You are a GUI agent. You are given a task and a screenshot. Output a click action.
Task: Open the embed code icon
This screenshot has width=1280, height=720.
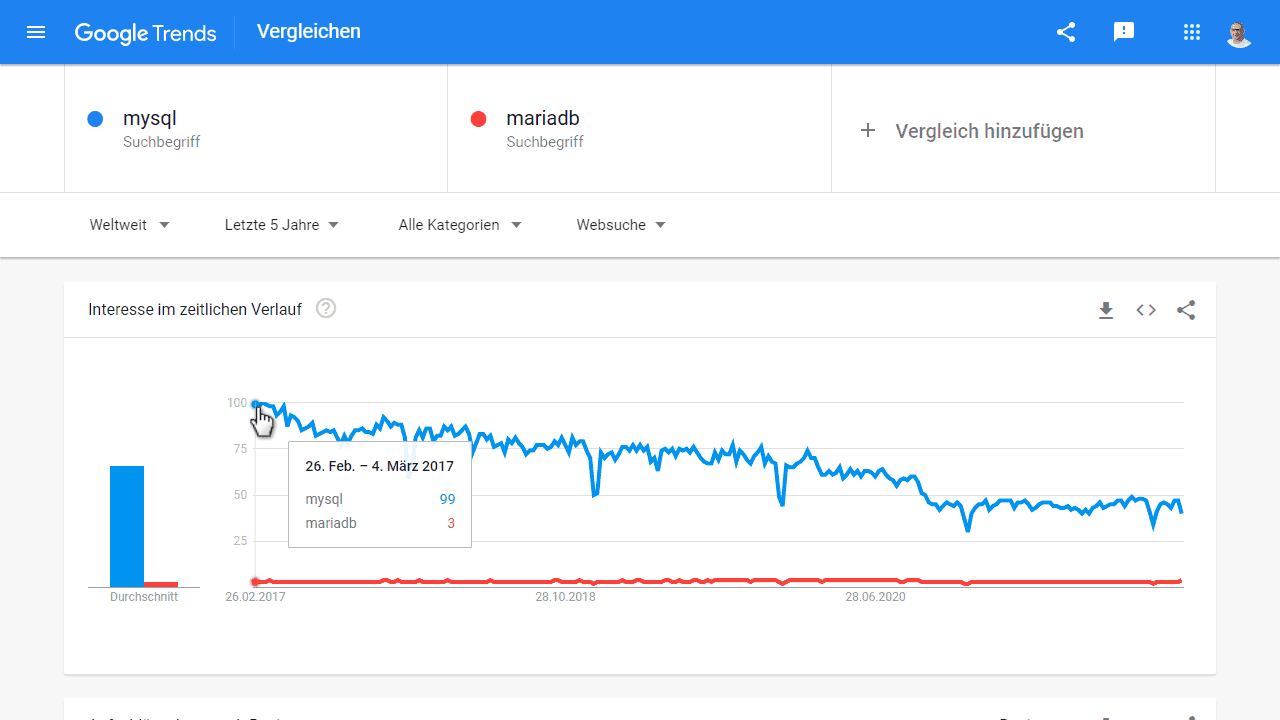coord(1146,310)
